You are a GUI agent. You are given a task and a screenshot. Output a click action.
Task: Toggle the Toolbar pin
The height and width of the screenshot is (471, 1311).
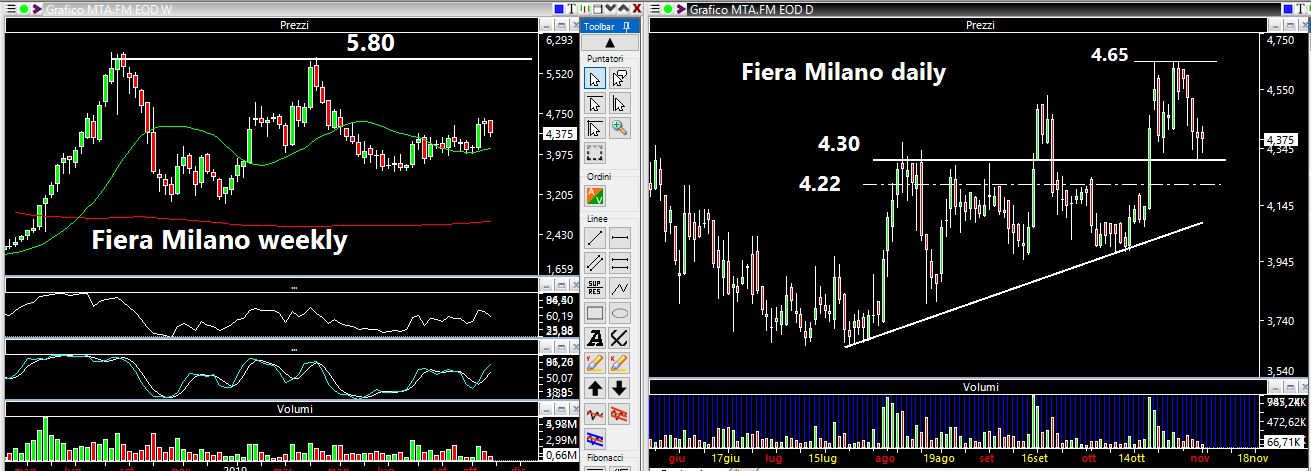click(626, 27)
